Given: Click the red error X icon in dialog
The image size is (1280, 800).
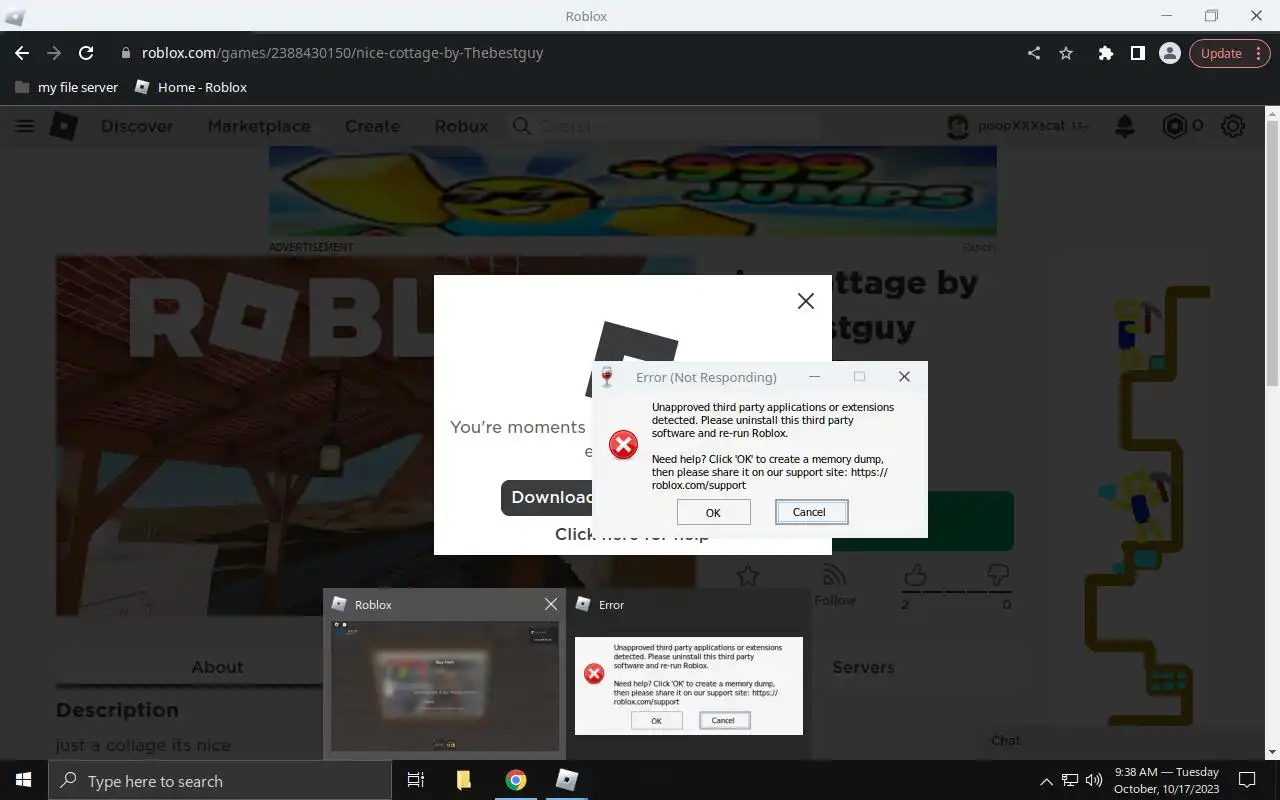Looking at the screenshot, I should [623, 445].
